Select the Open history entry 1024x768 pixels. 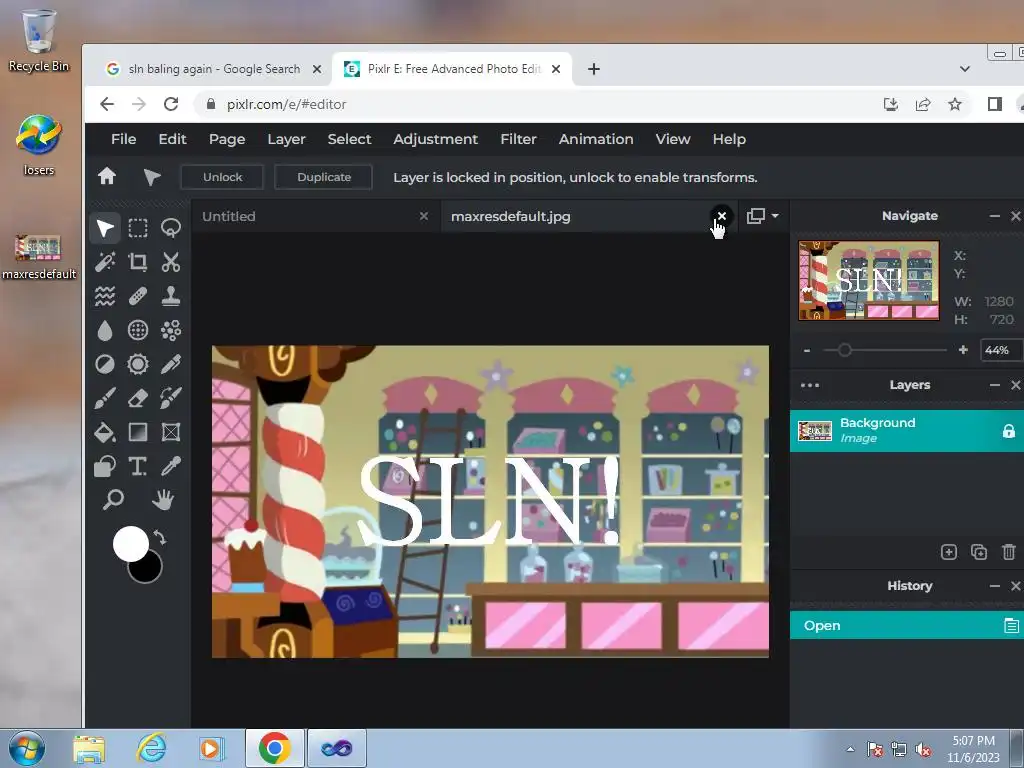(x=907, y=626)
